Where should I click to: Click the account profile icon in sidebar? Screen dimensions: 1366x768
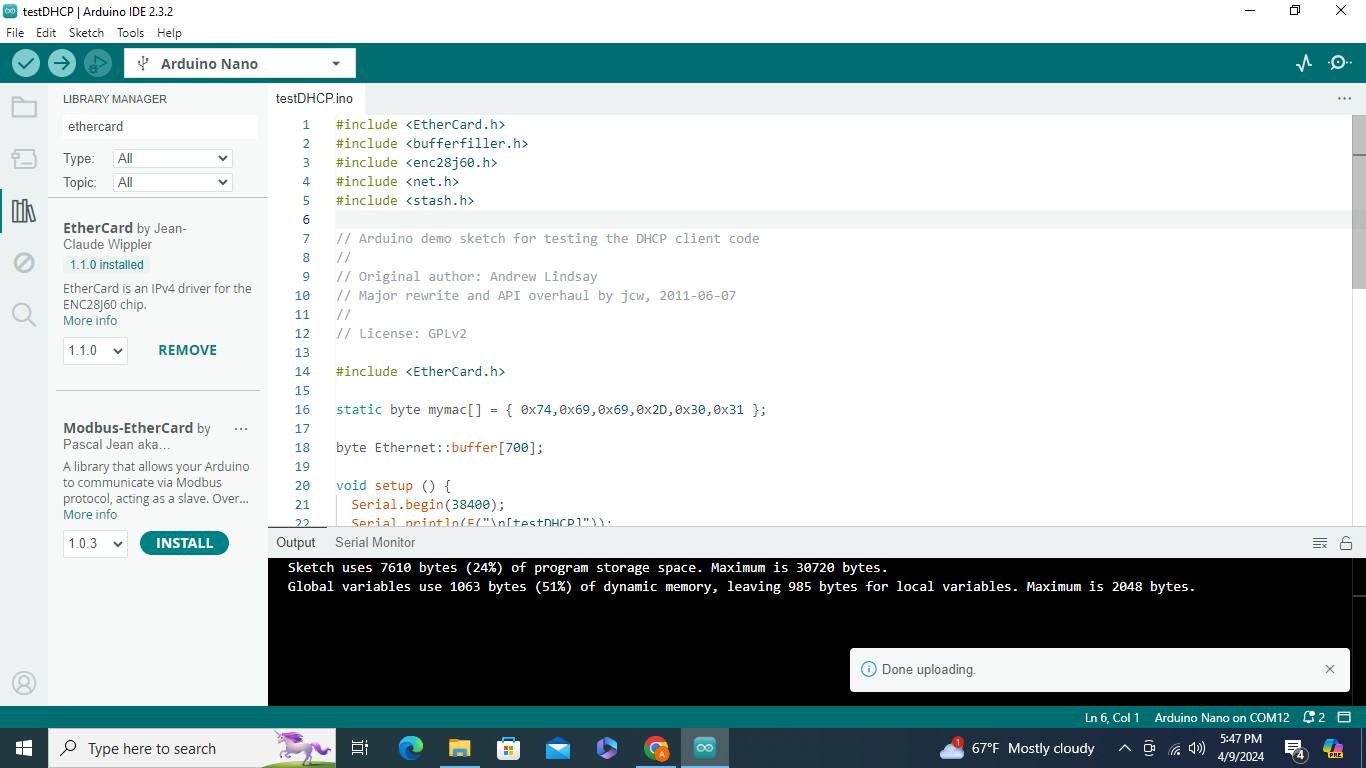[x=24, y=683]
